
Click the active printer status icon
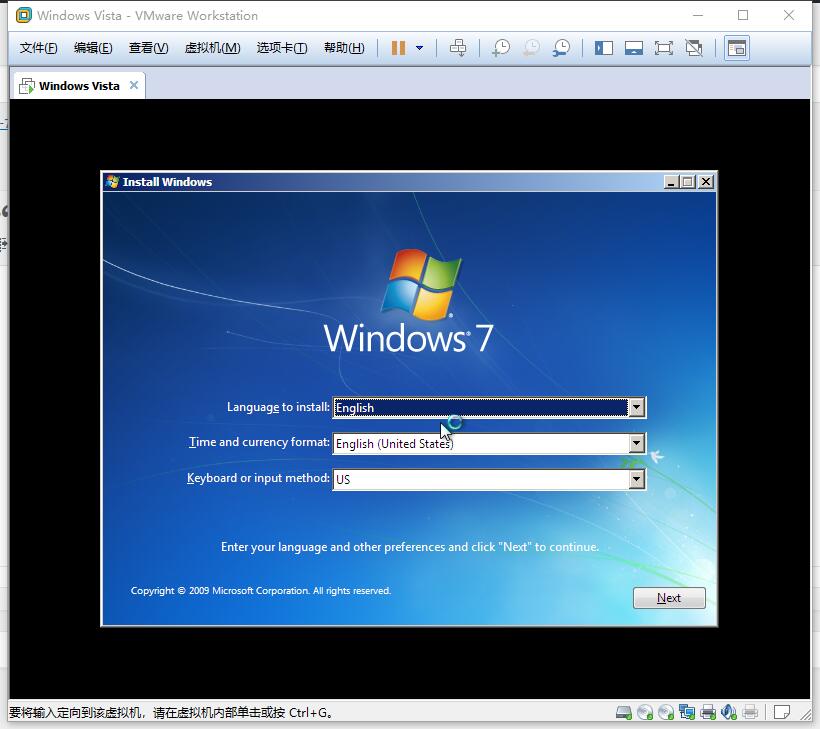(x=708, y=712)
